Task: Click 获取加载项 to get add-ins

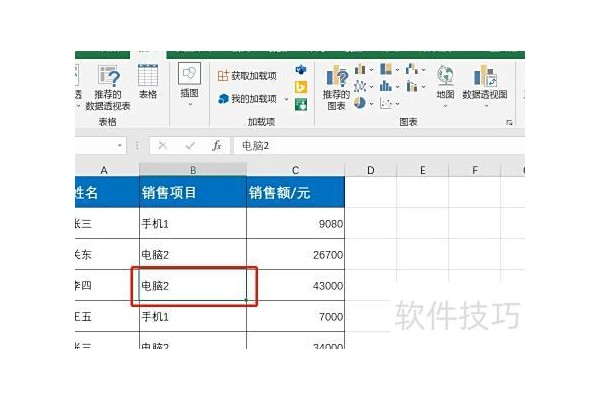Action: click(x=247, y=76)
